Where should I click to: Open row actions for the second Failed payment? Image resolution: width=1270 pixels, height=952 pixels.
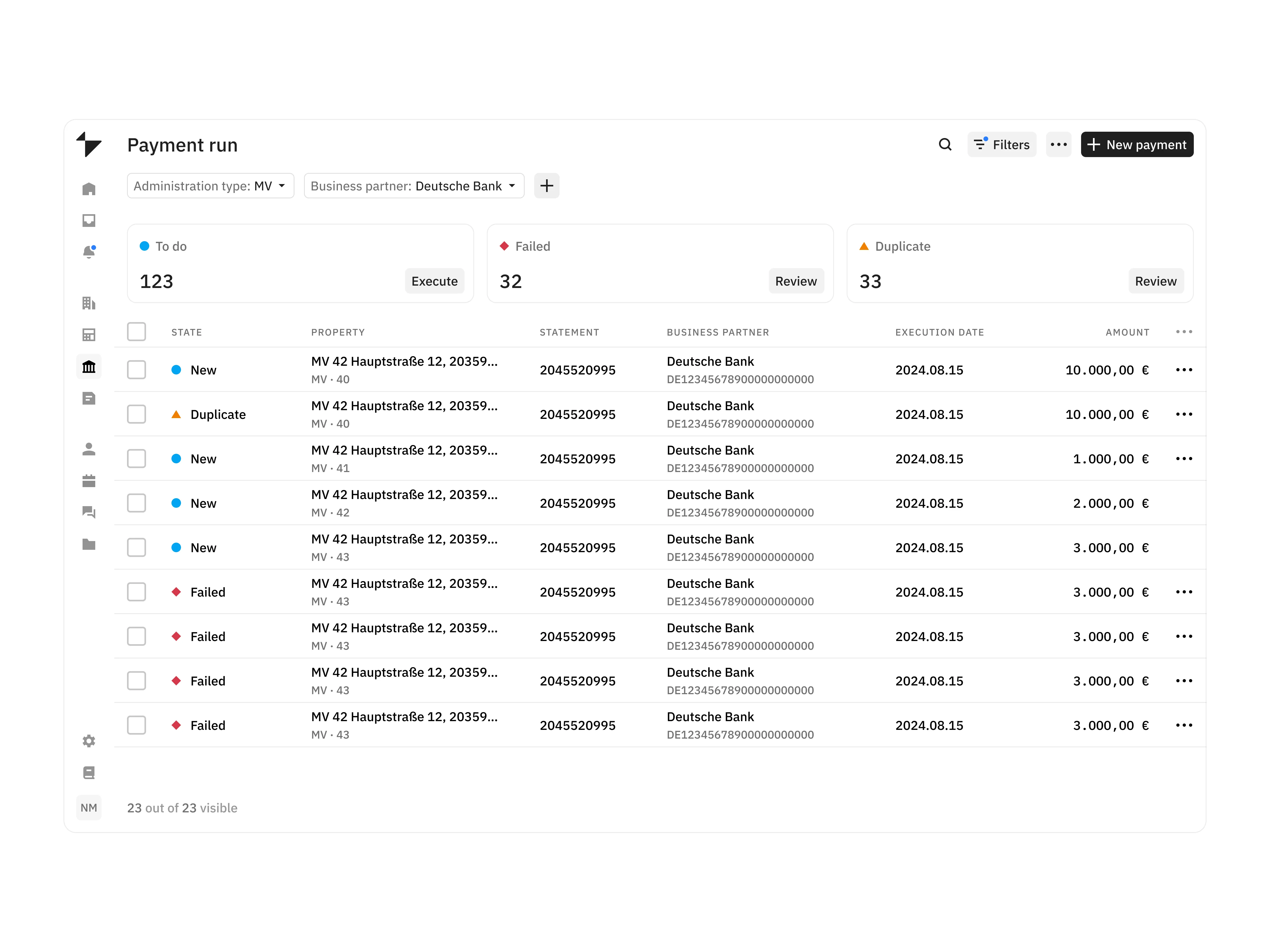coord(1184,637)
